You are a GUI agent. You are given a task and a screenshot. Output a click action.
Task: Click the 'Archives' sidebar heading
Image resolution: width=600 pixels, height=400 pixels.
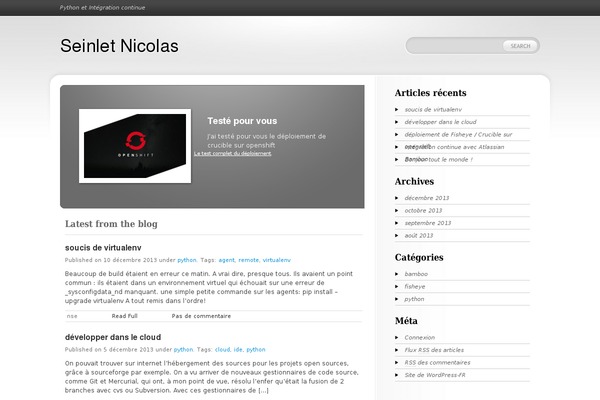pos(414,181)
